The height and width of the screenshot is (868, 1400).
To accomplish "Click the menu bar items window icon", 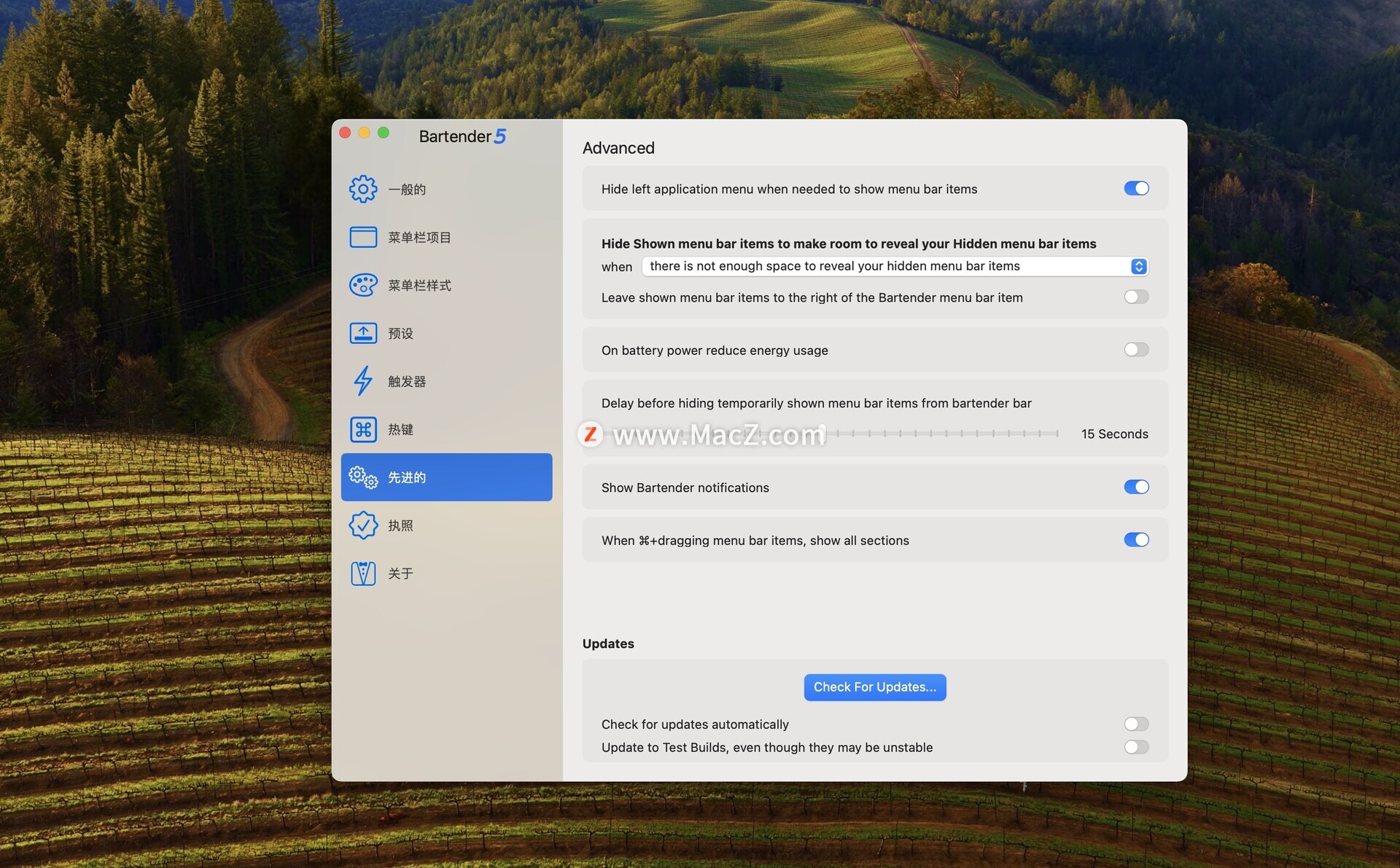I will click(x=363, y=237).
